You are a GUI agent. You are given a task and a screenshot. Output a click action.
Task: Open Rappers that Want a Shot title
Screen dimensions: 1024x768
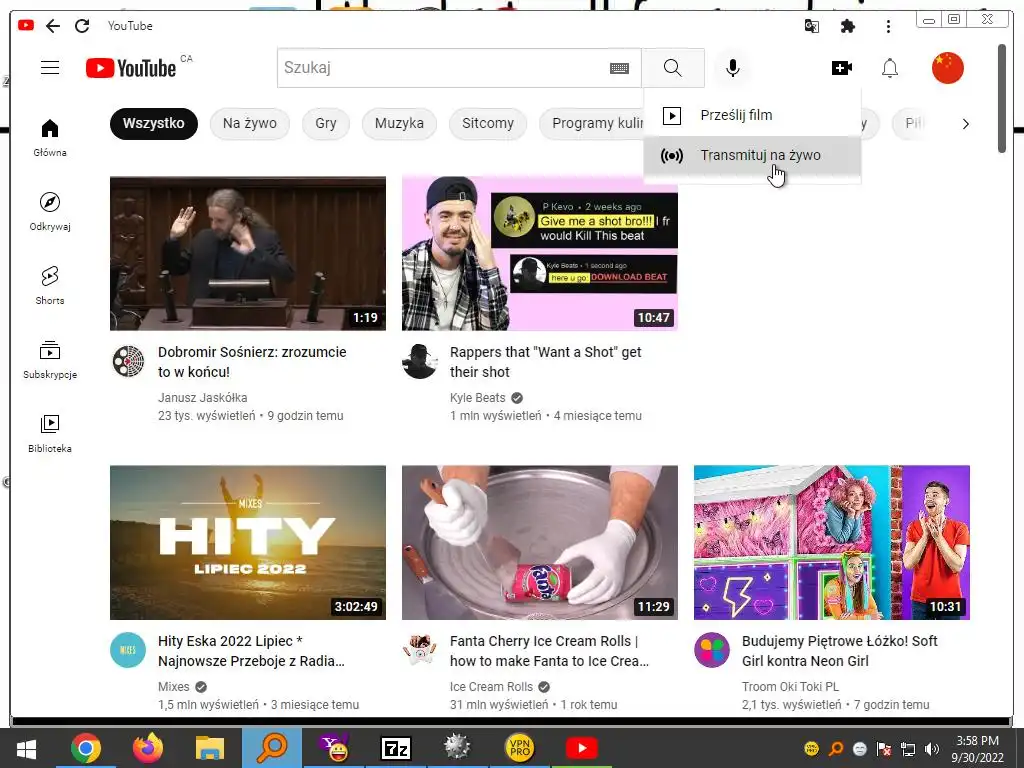545,362
